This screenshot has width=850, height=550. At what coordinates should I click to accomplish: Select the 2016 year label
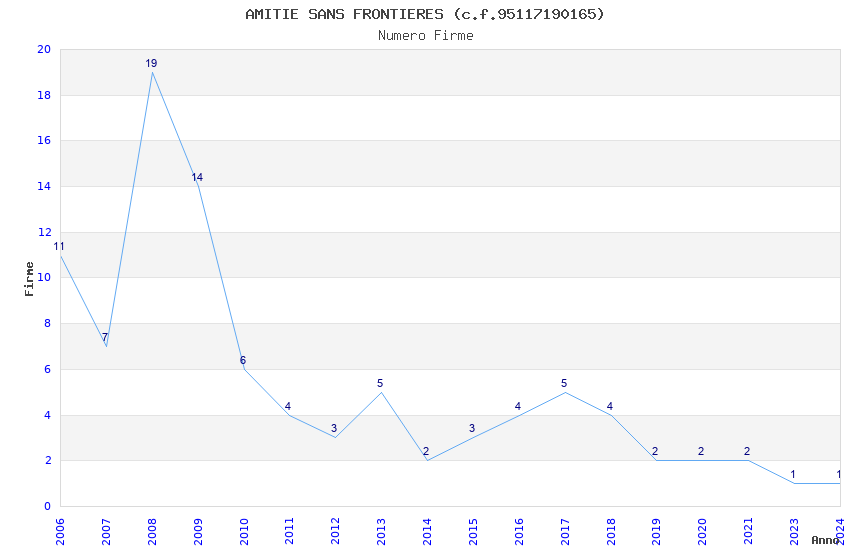click(519, 532)
